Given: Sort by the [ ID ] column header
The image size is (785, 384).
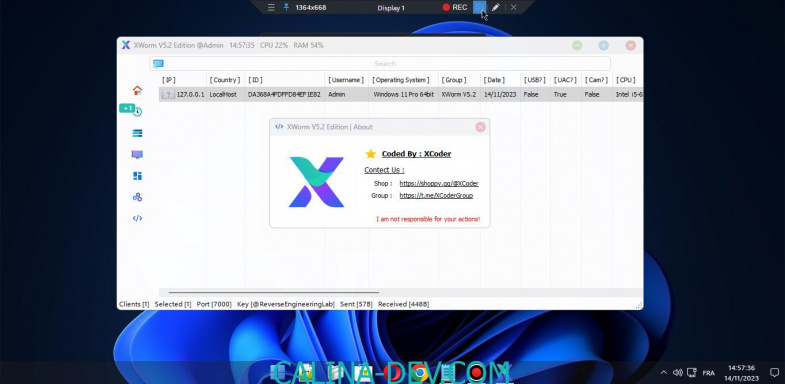Looking at the screenshot, I should (255, 80).
